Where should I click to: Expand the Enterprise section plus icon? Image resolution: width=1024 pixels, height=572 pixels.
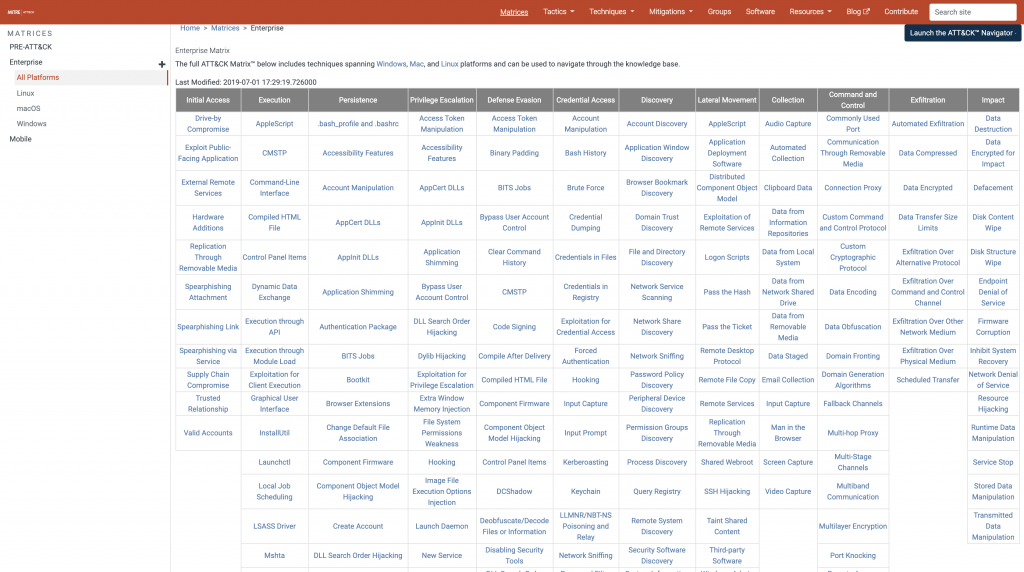coord(162,64)
